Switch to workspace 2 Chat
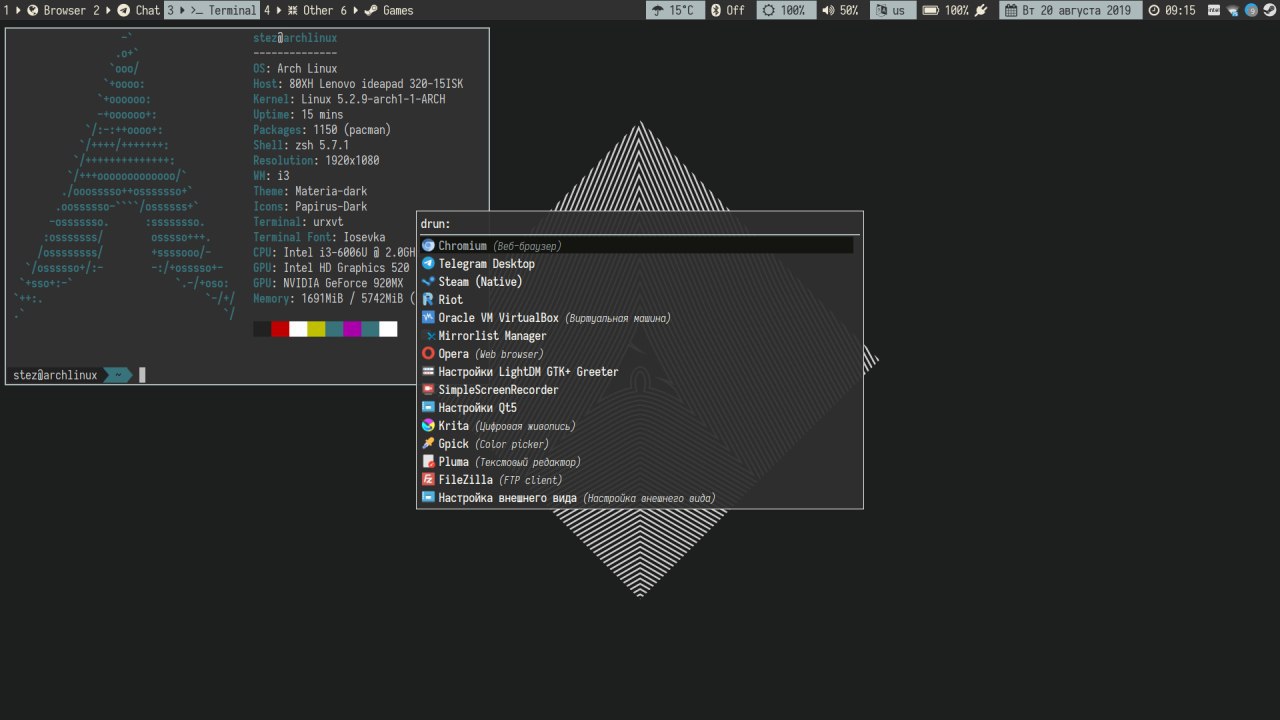 pos(127,10)
